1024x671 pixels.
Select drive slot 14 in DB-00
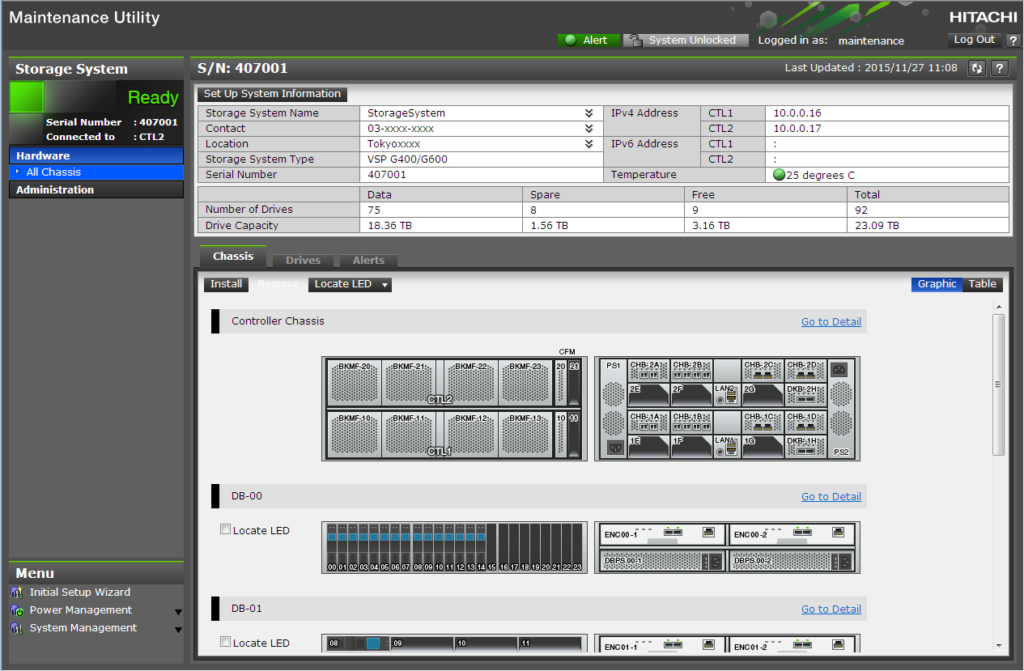481,548
